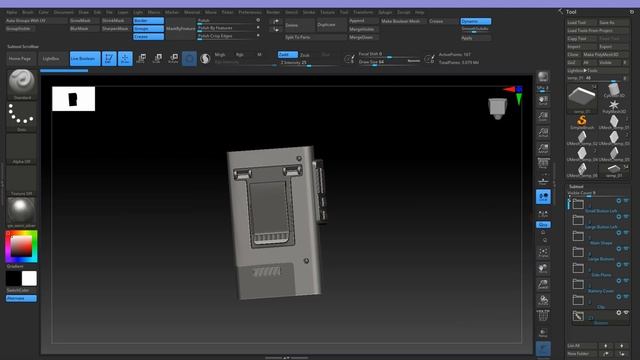Activate Edit mode icon
The width and height of the screenshot is (640, 360).
coord(109,59)
